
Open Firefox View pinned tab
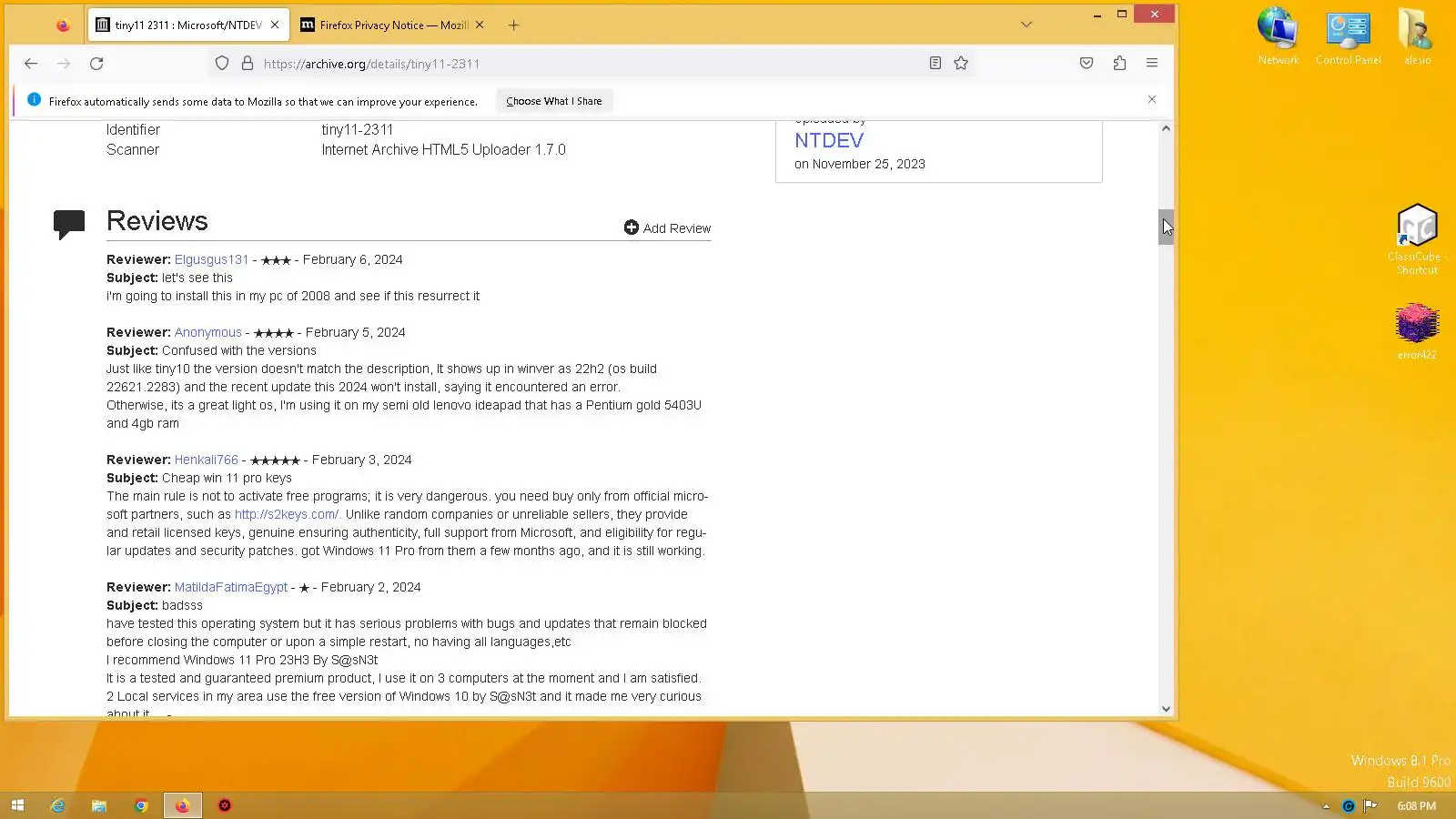pos(63,25)
